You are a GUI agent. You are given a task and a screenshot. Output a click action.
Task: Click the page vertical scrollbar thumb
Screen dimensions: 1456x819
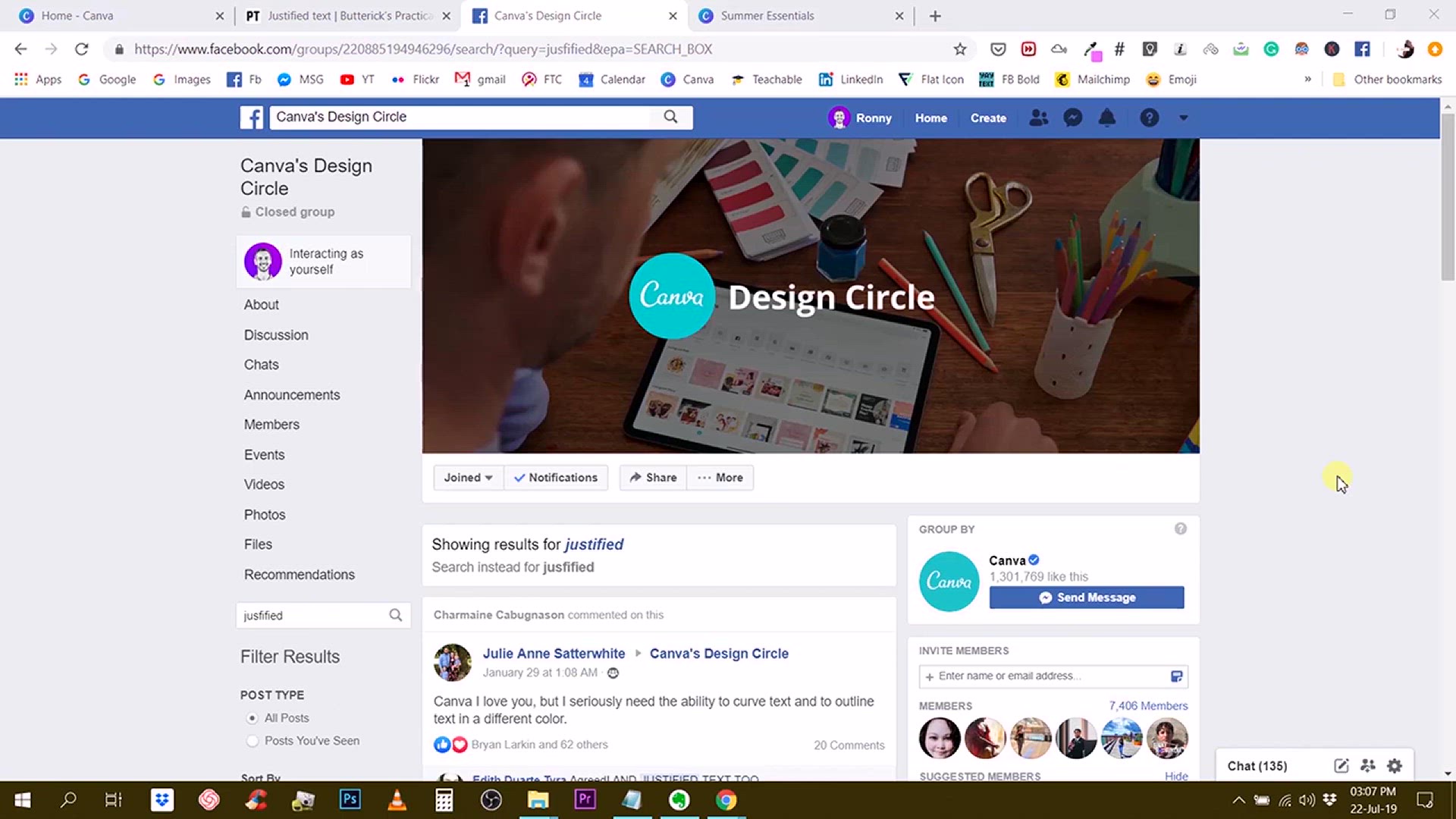pyautogui.click(x=1448, y=197)
